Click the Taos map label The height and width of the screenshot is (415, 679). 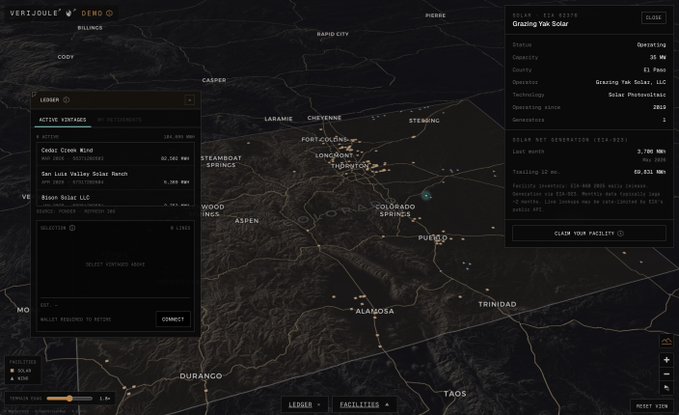click(x=455, y=393)
